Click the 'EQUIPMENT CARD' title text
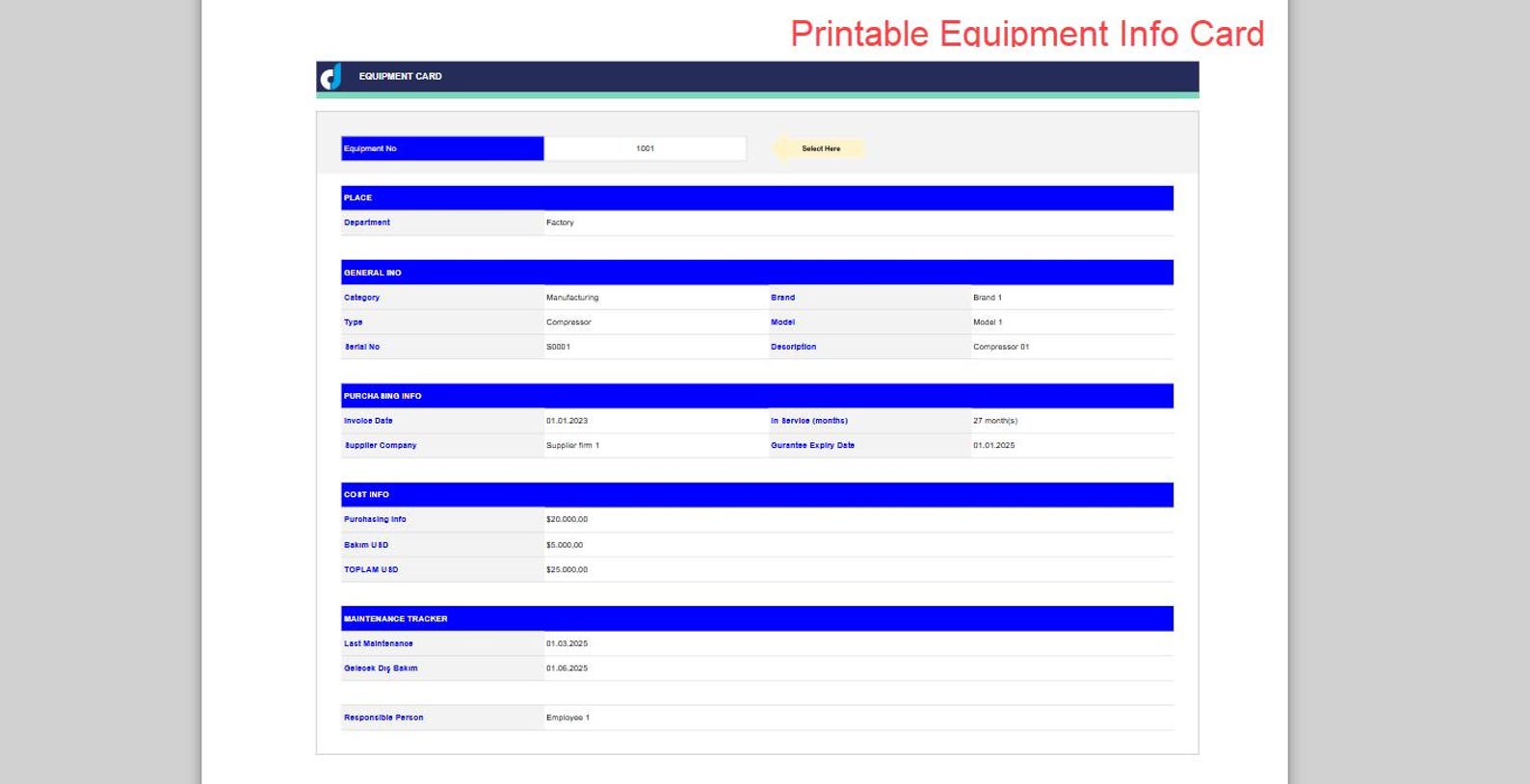1530x784 pixels. 400,76
